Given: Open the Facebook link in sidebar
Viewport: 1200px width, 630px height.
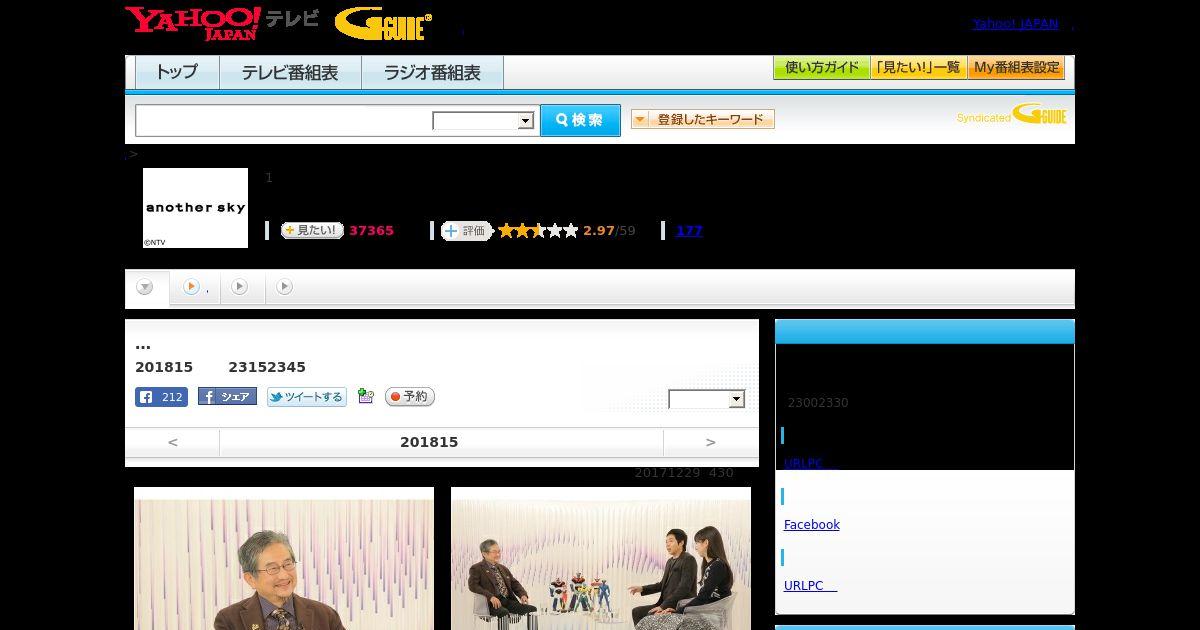Looking at the screenshot, I should [812, 524].
